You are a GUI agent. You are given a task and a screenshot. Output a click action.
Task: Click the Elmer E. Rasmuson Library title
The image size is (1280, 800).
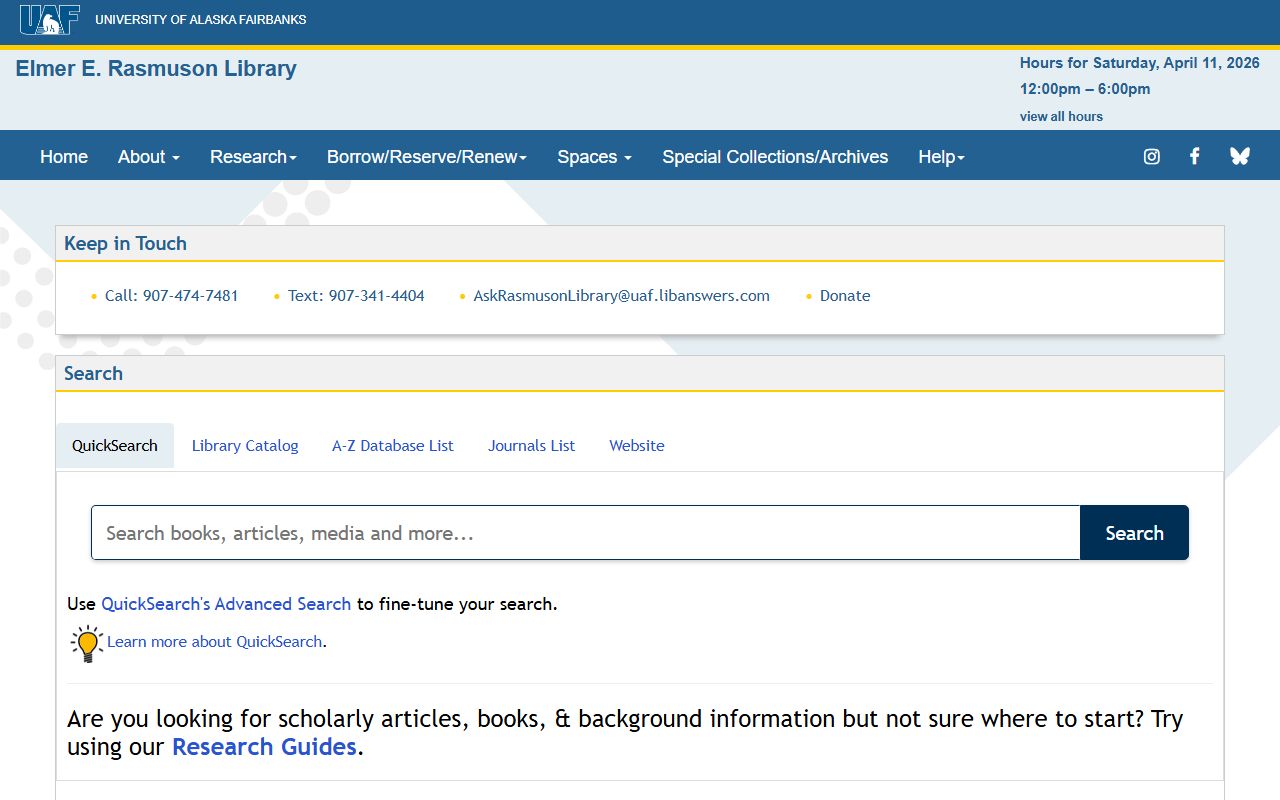coord(156,69)
